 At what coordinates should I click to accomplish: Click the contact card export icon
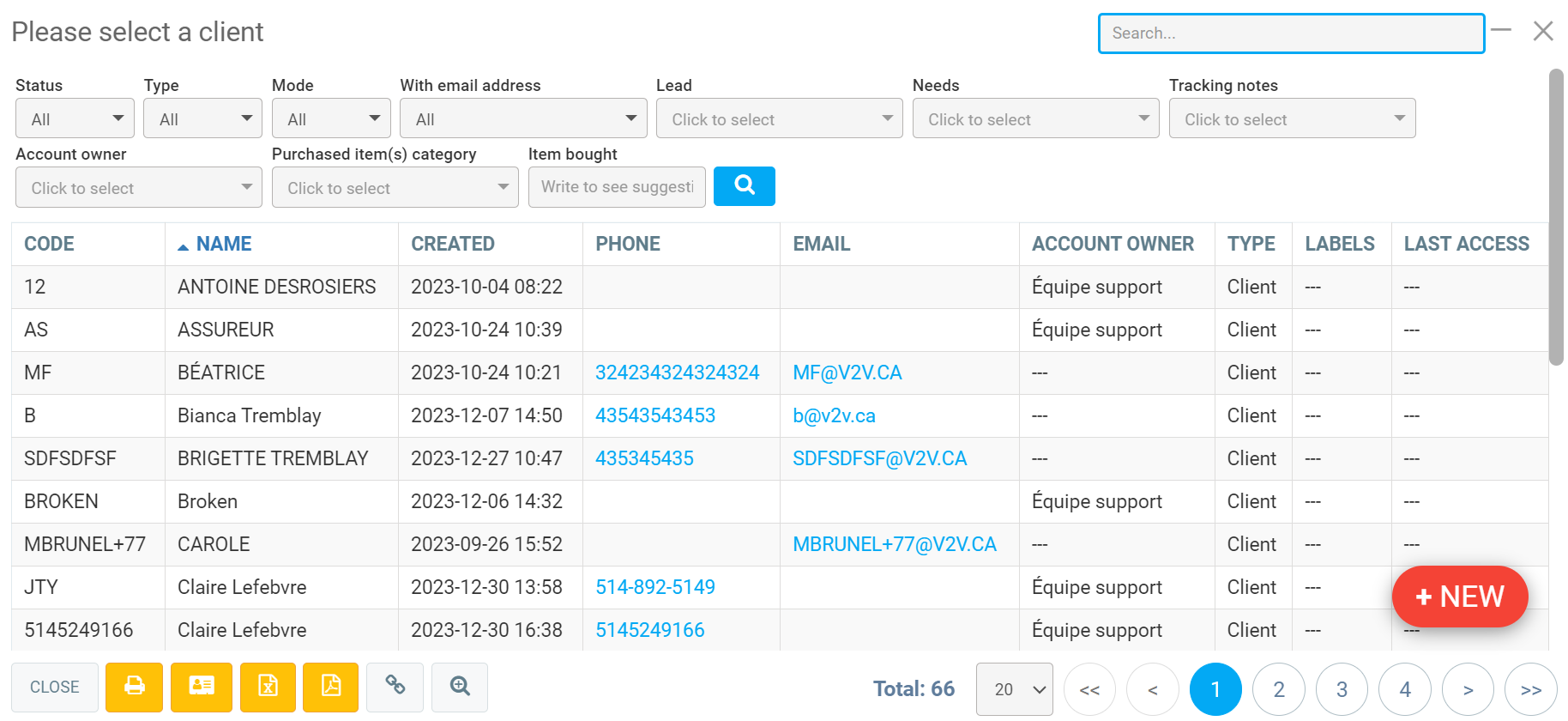[202, 688]
